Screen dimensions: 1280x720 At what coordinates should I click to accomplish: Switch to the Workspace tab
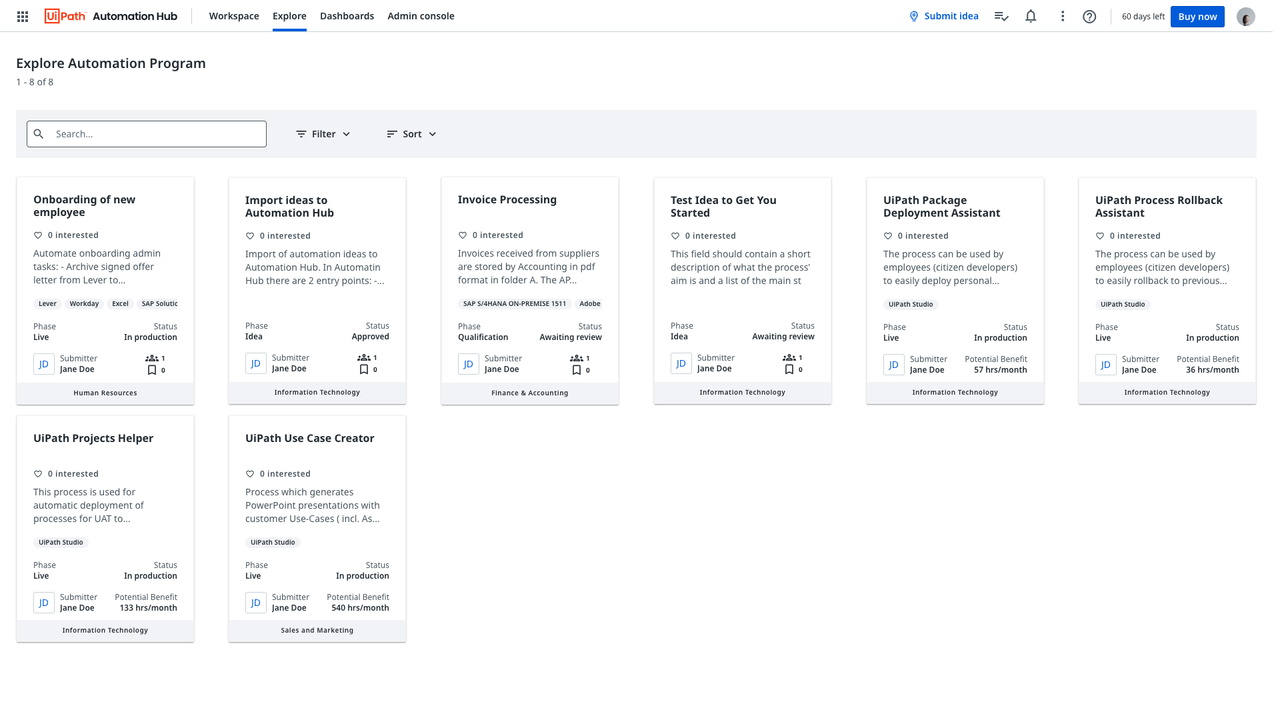pyautogui.click(x=234, y=16)
